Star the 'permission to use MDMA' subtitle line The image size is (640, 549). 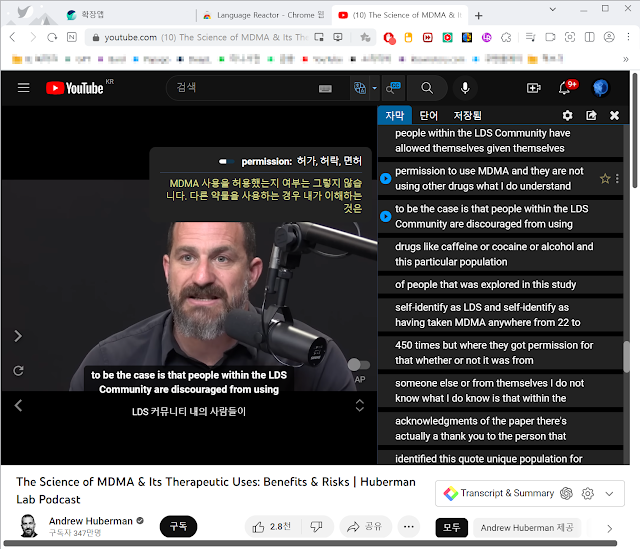coord(605,178)
